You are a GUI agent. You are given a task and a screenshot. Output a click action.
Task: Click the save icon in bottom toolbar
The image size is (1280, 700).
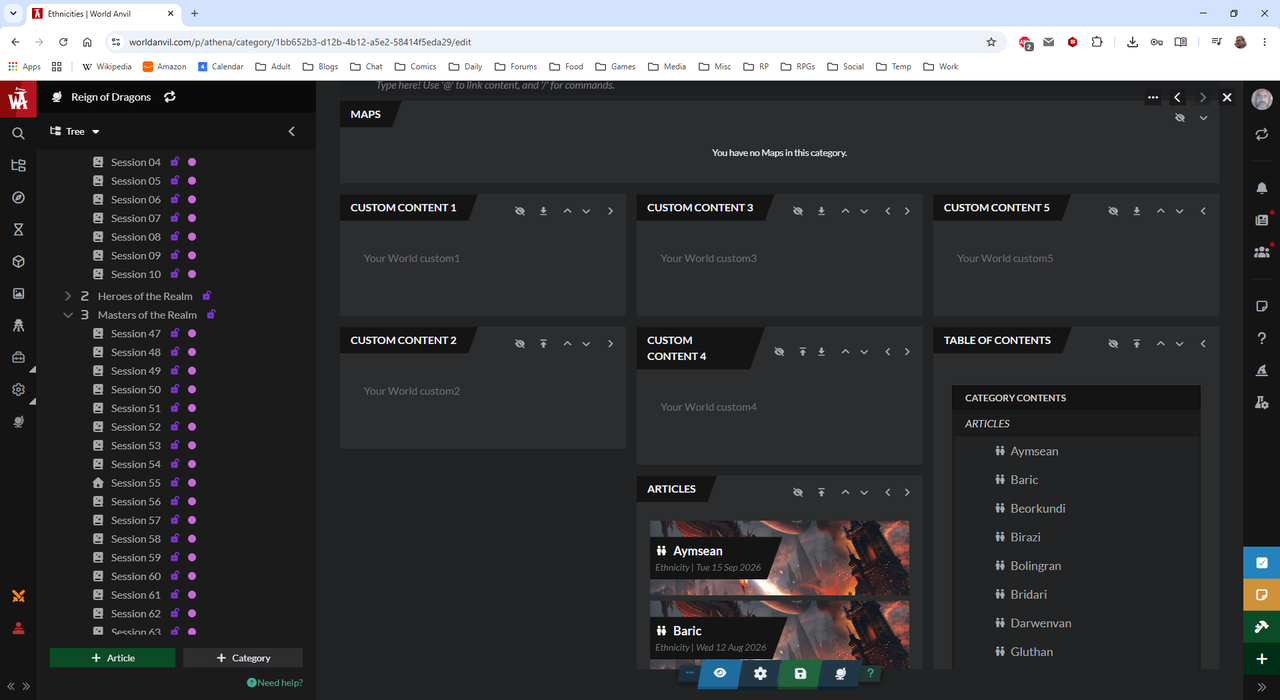pos(800,674)
